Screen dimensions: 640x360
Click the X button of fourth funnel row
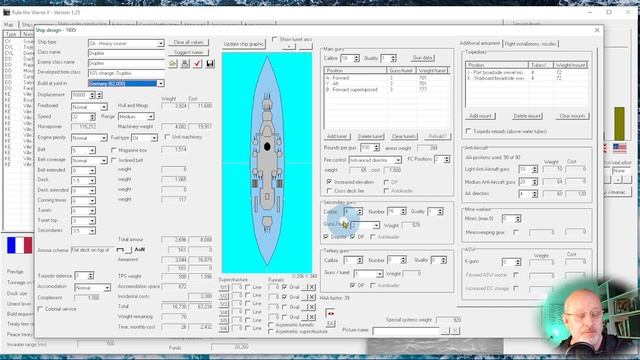point(311,317)
